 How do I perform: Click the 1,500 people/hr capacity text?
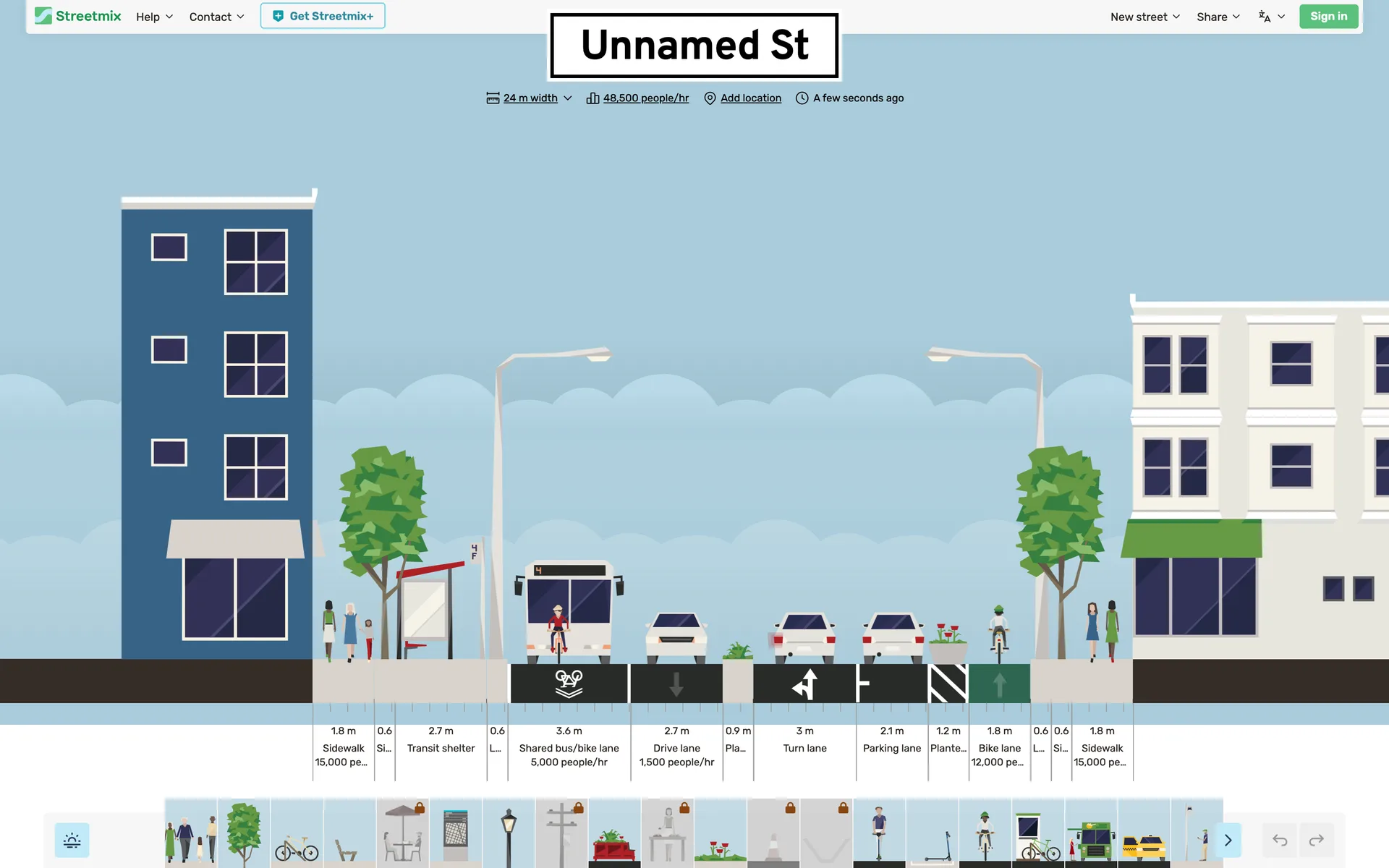click(x=676, y=762)
